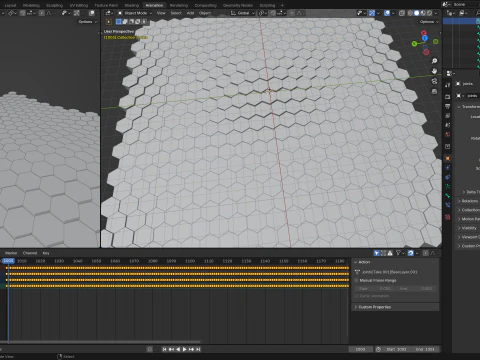Click the green Y axis on navigation gizmo
The width and height of the screenshot is (480, 360).
point(414,44)
